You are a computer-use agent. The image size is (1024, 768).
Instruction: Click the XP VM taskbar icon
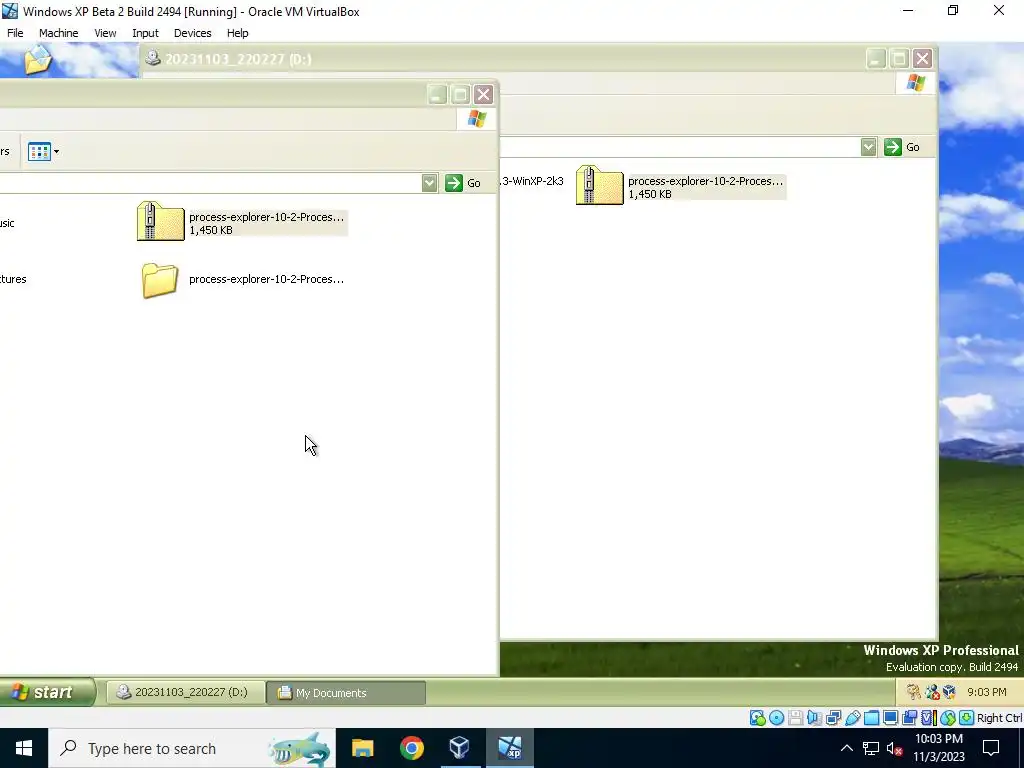[509, 748]
